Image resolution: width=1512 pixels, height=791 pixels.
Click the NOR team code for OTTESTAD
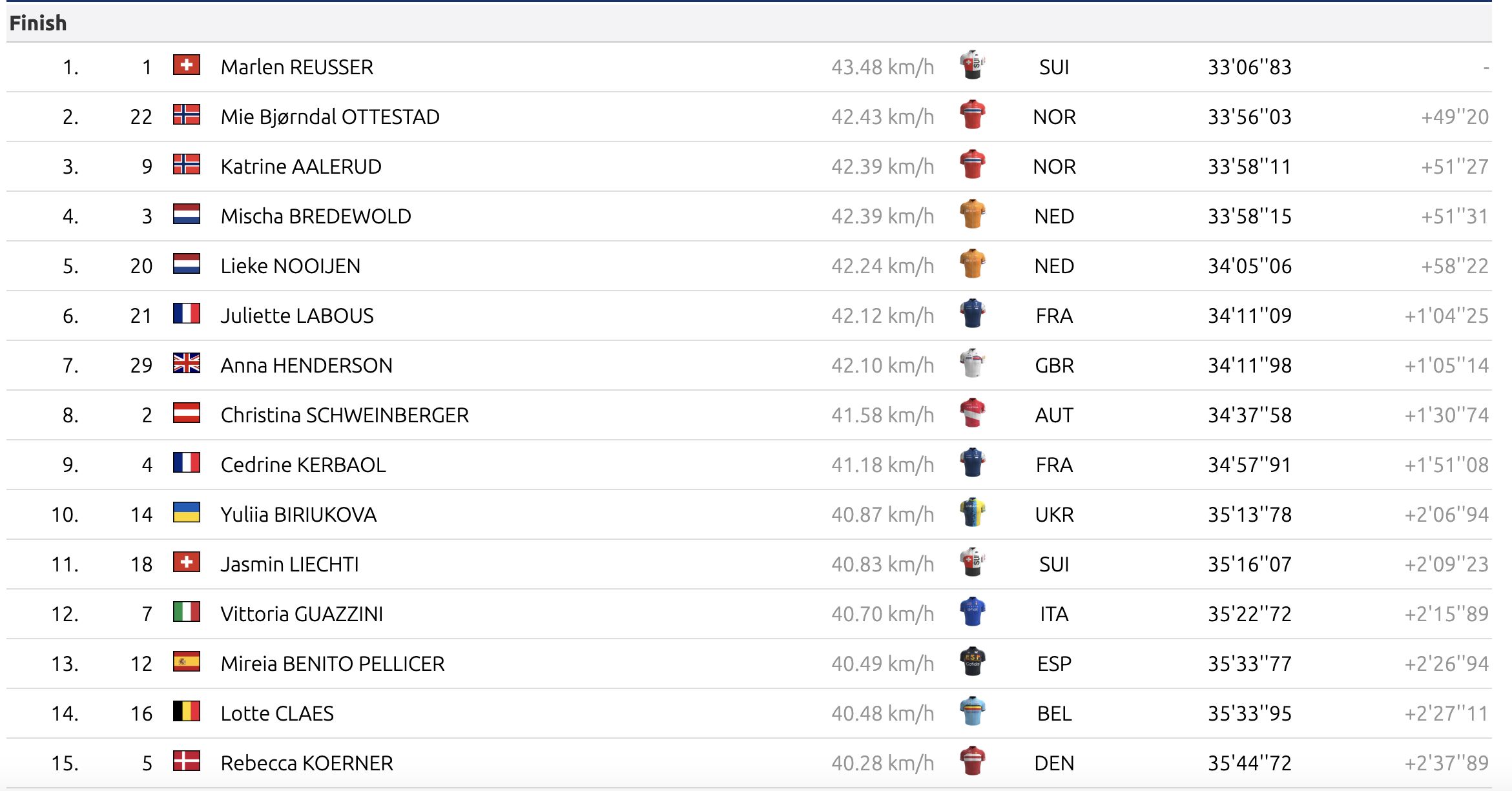tap(1054, 117)
